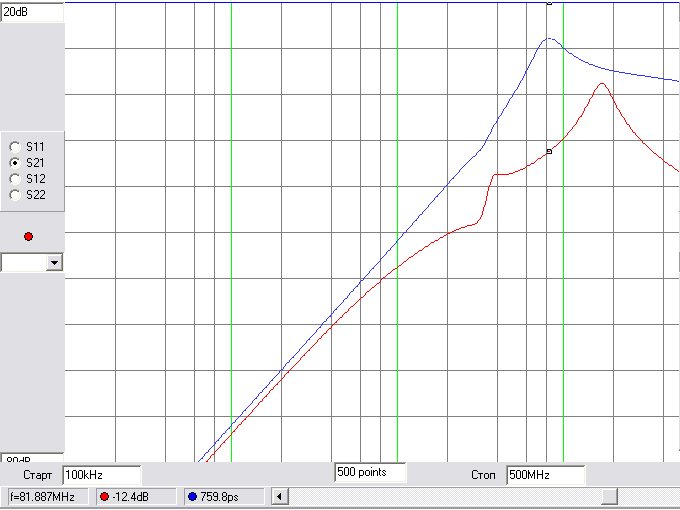Image resolution: width=680 pixels, height=510 pixels.
Task: Click the horizontal scrollbar thumb
Action: 609,496
